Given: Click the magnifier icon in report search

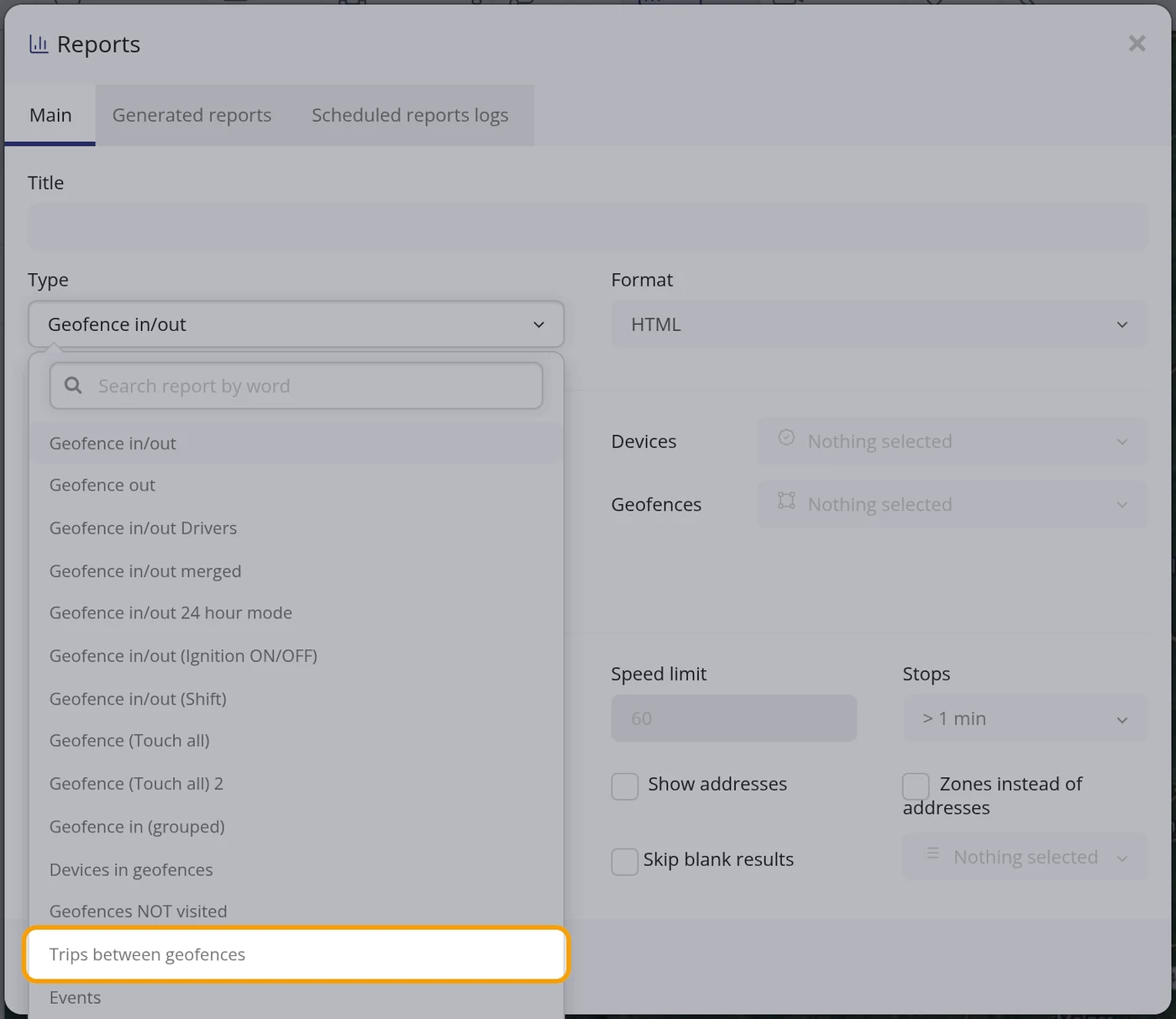Looking at the screenshot, I should 73,386.
